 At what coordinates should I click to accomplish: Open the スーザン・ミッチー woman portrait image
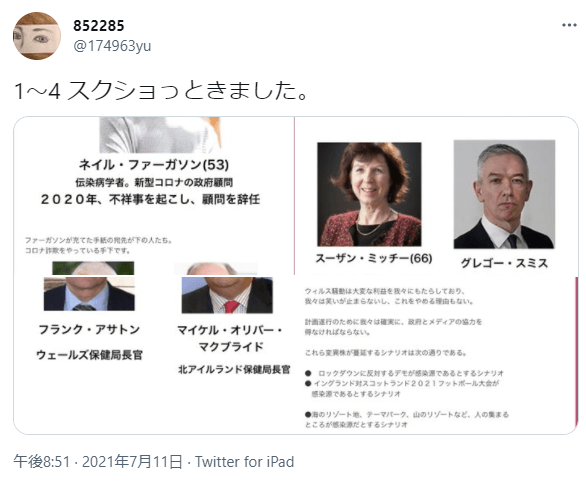pyautogui.click(x=369, y=194)
